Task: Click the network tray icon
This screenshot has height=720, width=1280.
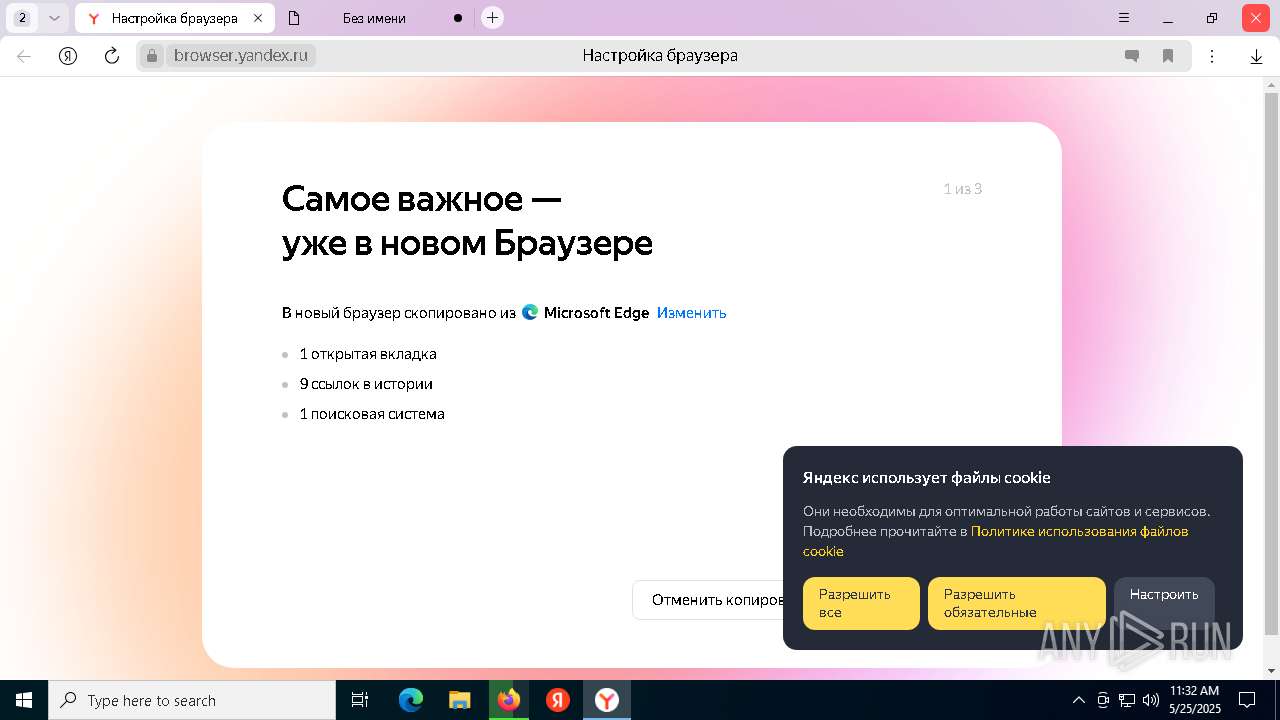Action: tap(1127, 700)
